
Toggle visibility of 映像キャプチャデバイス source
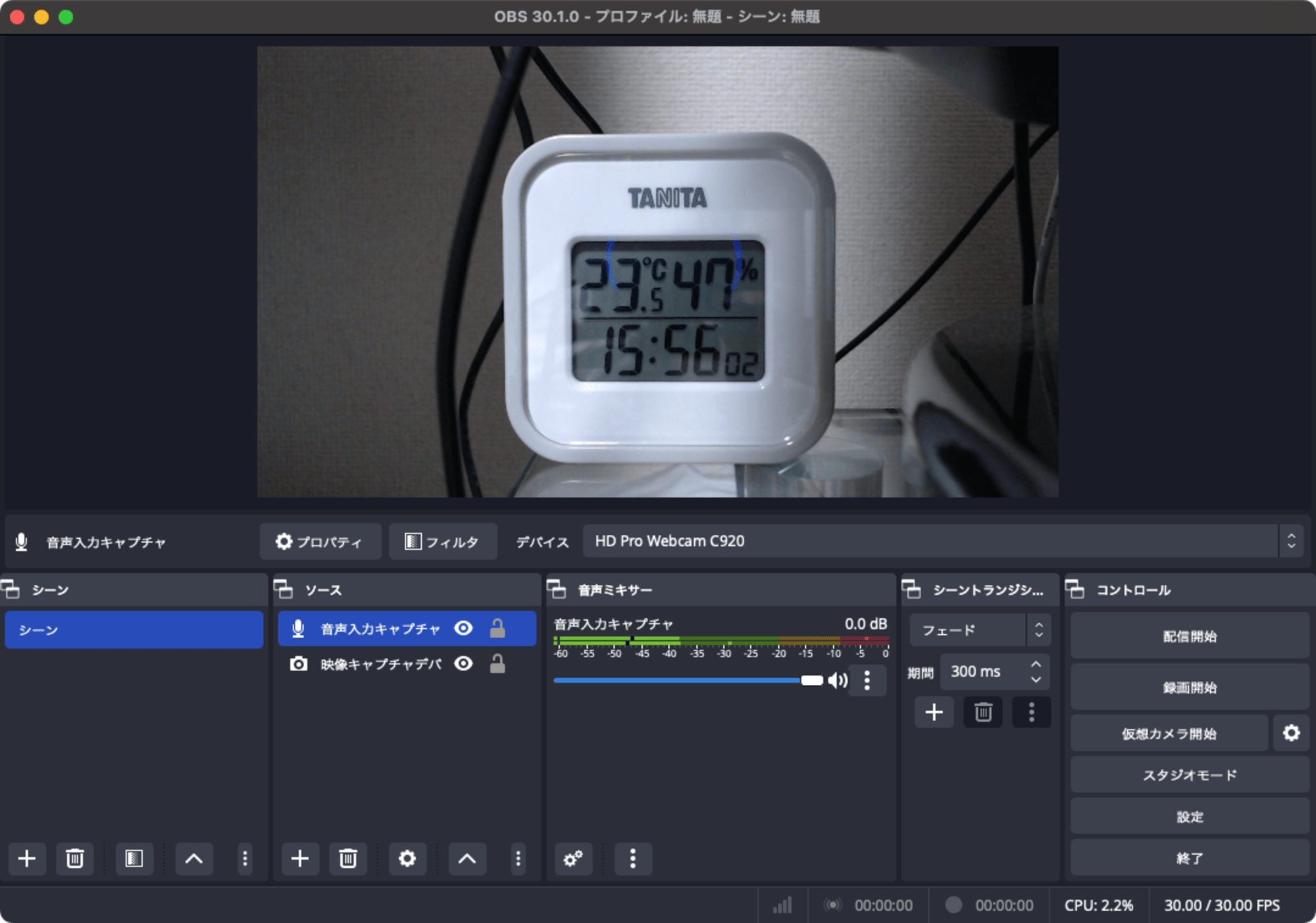click(463, 664)
